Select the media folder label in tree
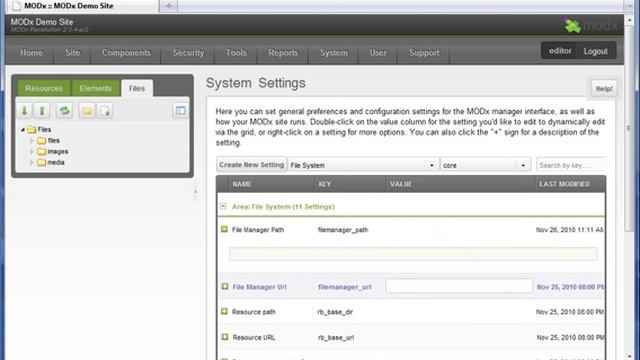Screen dimensions: 640x360 pos(56,162)
